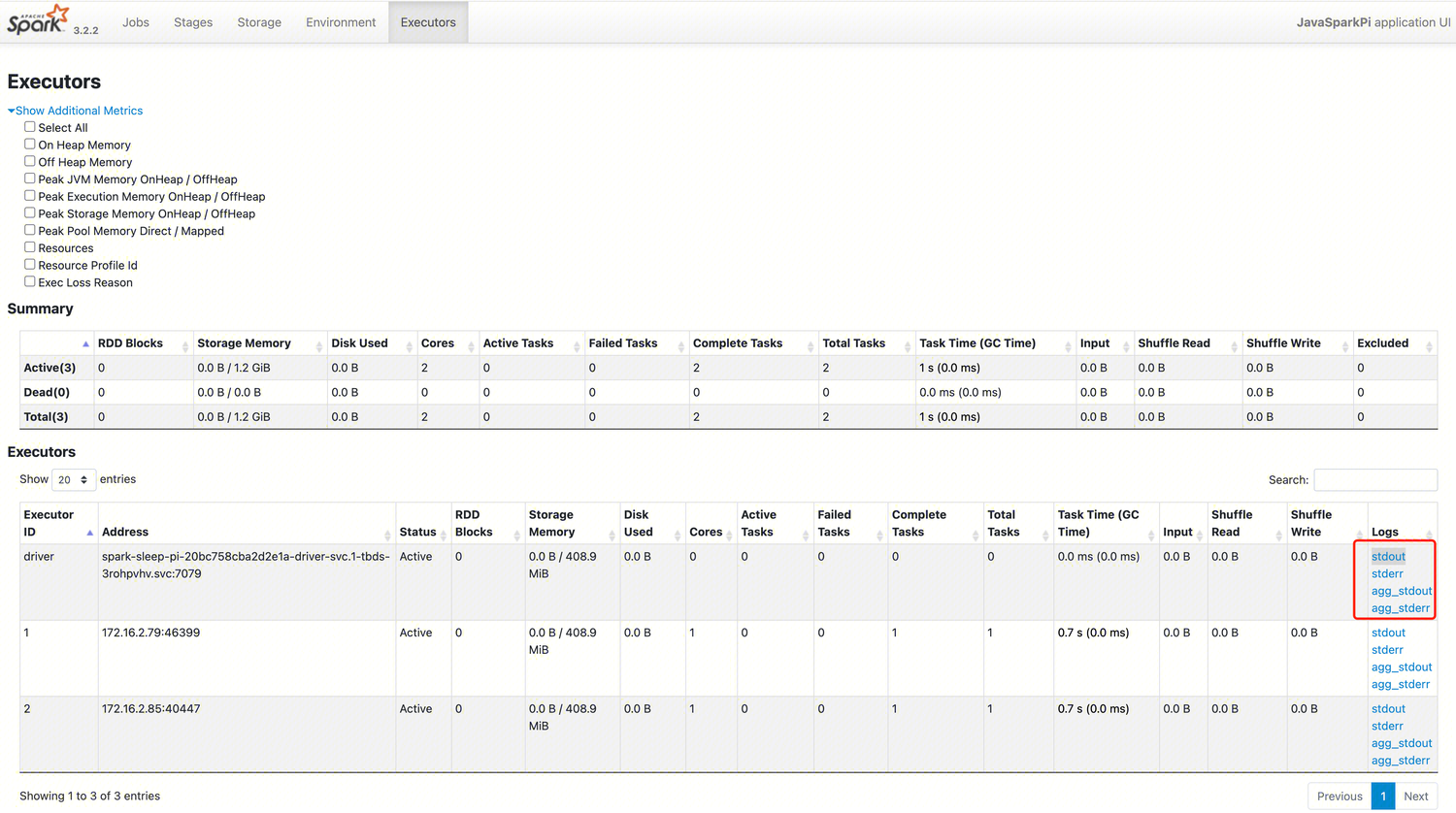Image resolution: width=1456 pixels, height=813 pixels.
Task: Open executor 1 agg_stderr log
Action: pyautogui.click(x=1400, y=685)
